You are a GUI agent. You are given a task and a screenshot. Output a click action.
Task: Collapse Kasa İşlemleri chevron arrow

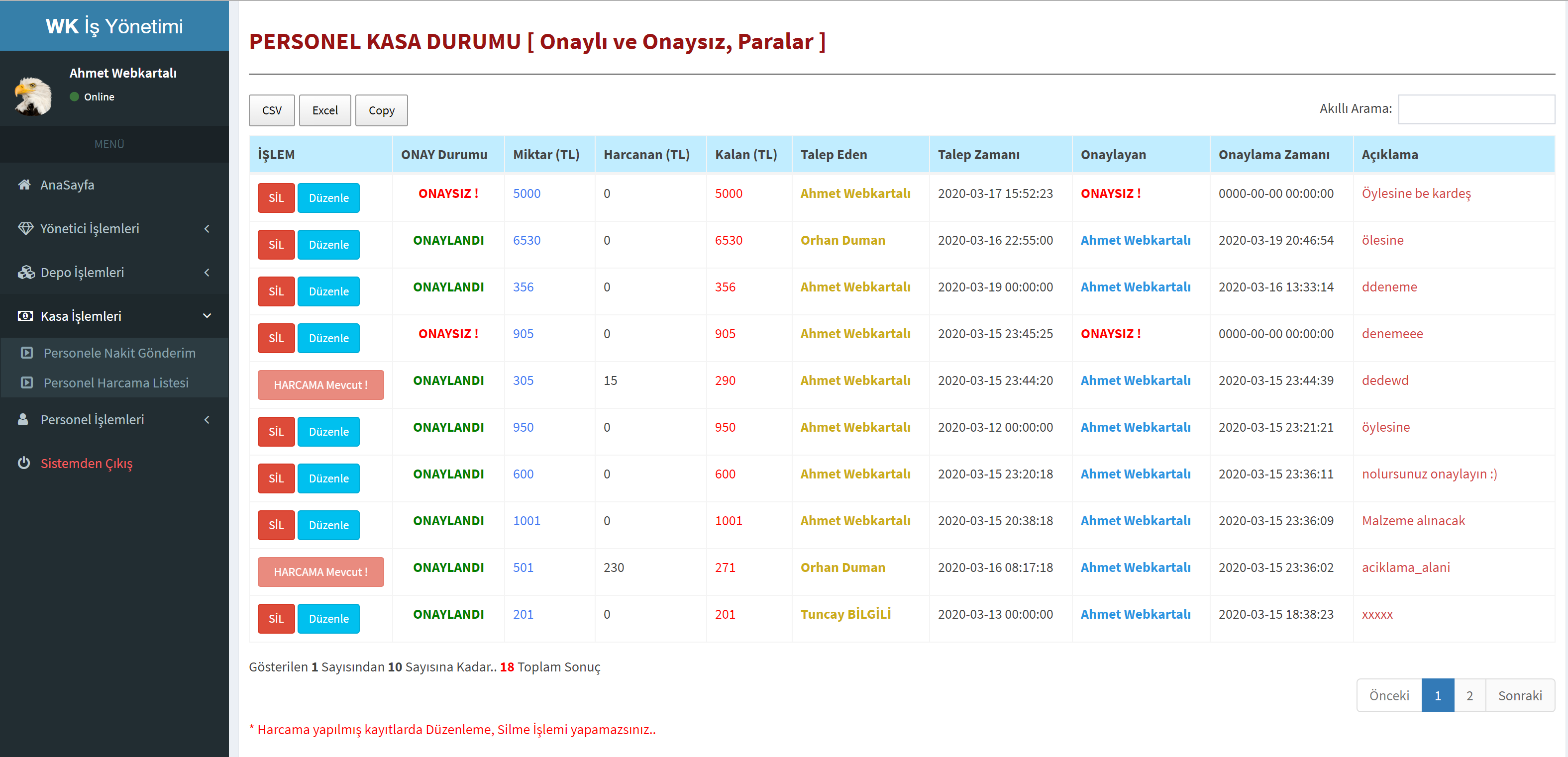pos(207,316)
